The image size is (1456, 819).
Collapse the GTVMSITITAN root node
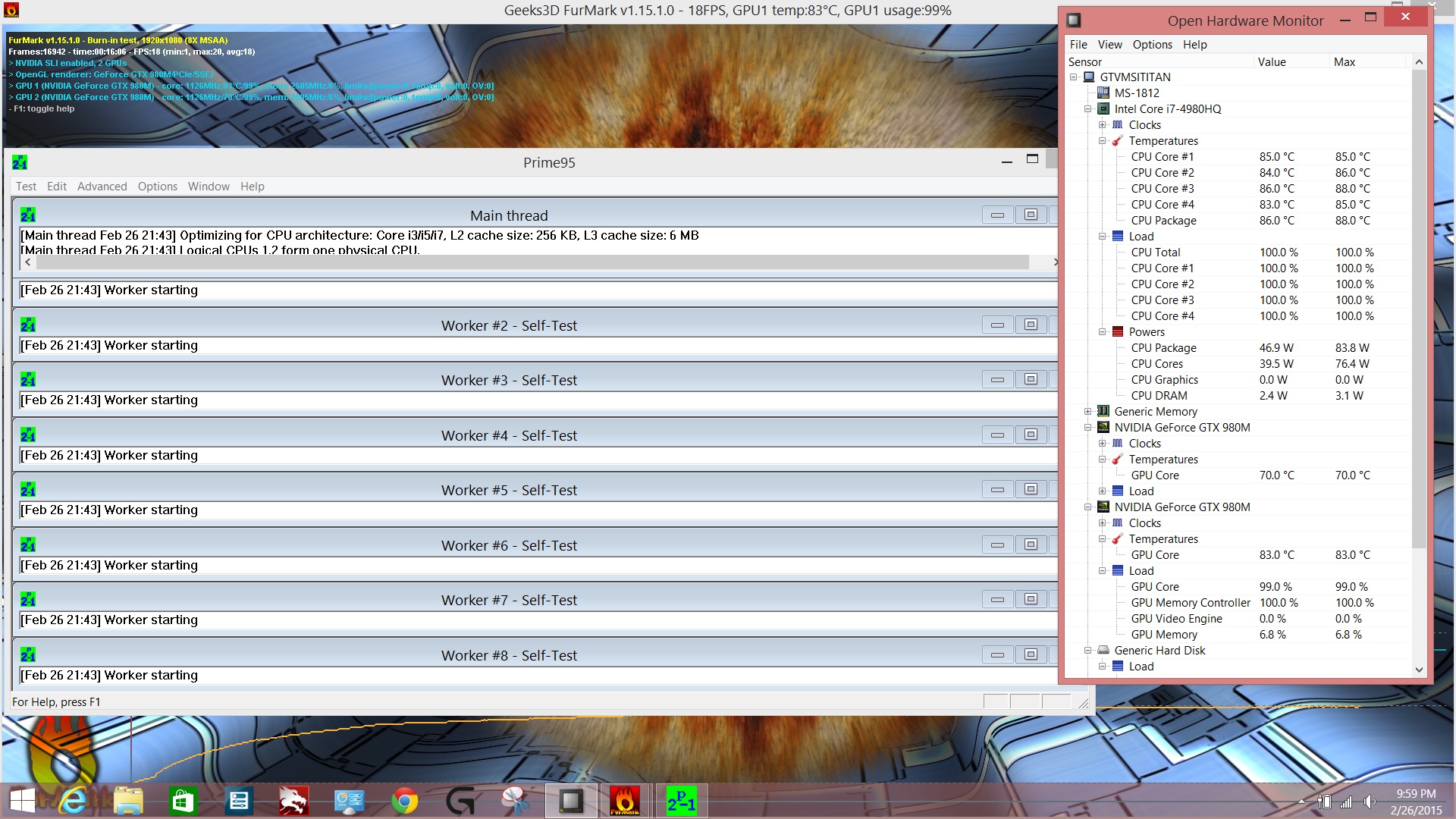tap(1074, 77)
